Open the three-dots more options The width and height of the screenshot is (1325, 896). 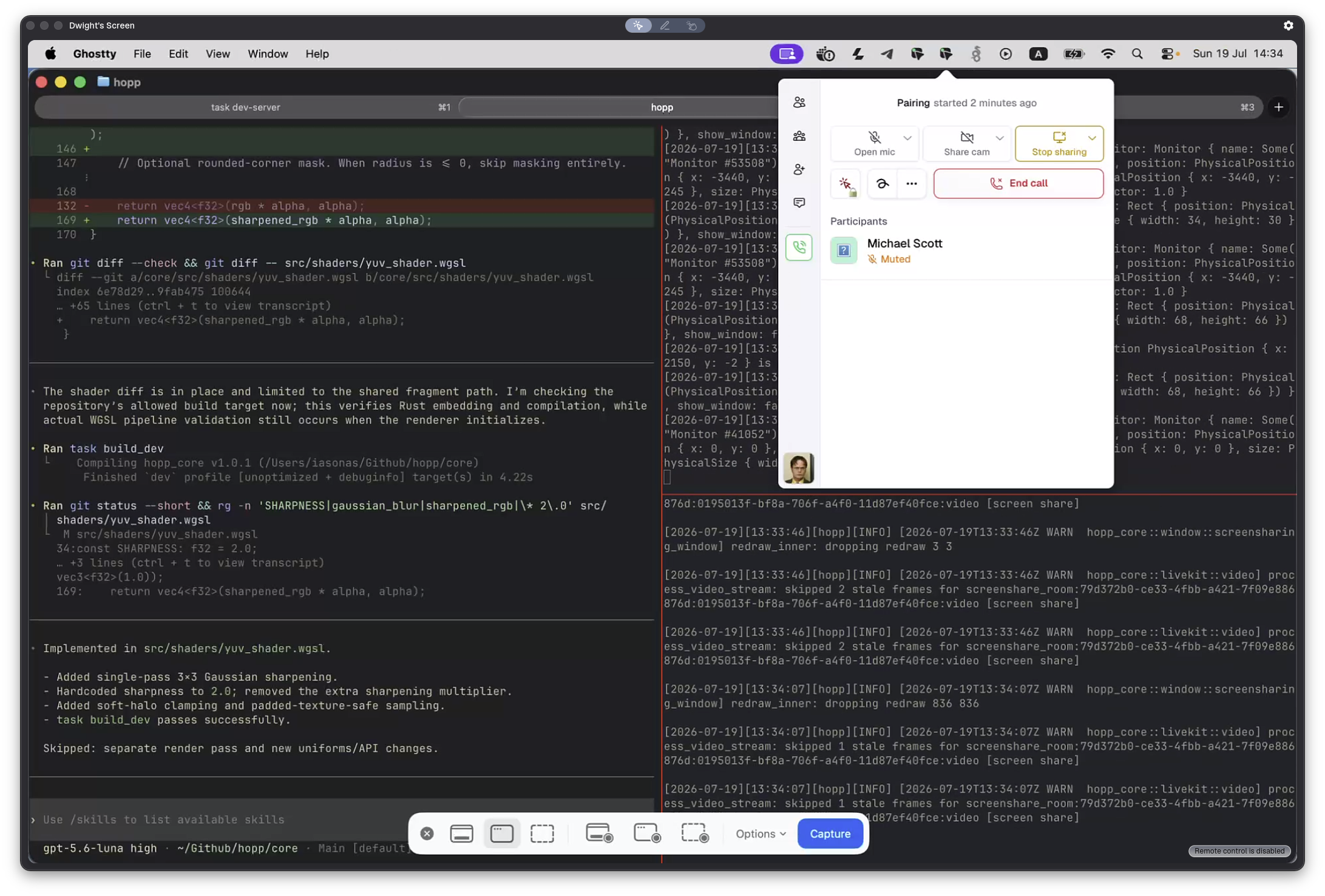(x=911, y=184)
